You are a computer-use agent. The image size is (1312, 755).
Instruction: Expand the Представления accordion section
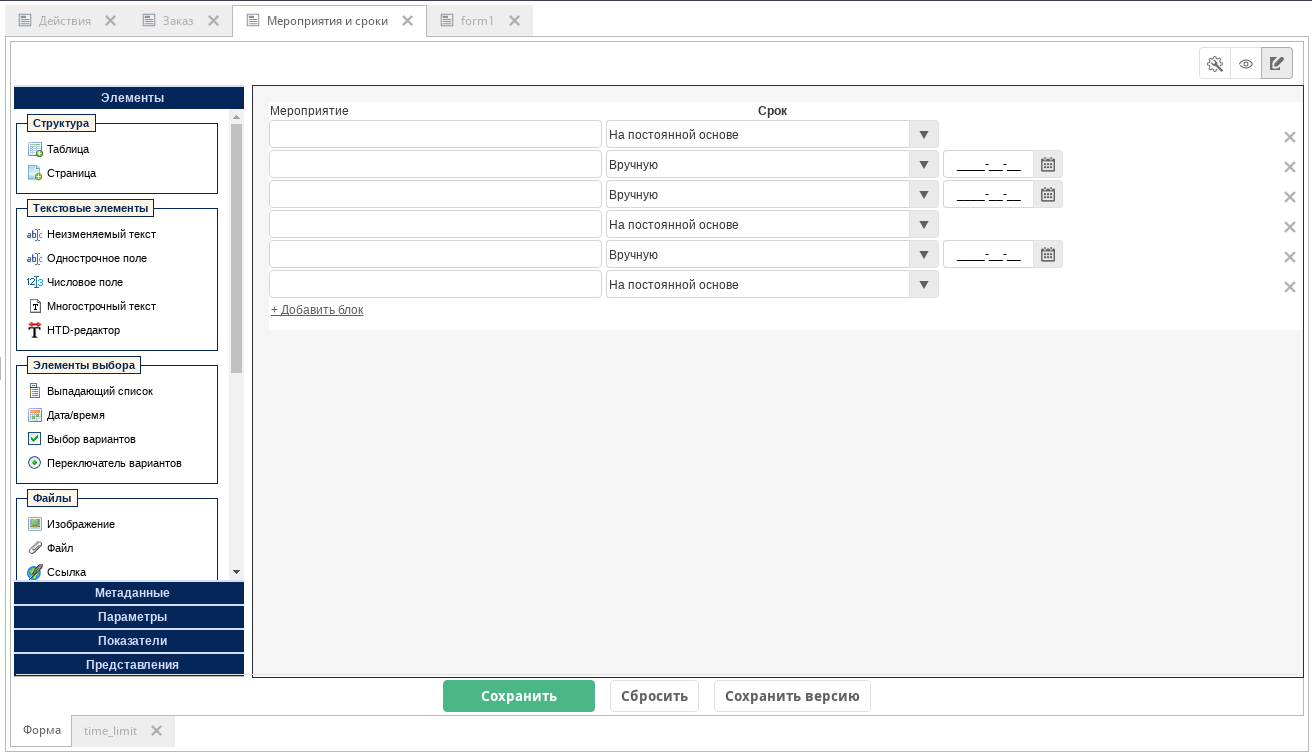[x=129, y=665]
